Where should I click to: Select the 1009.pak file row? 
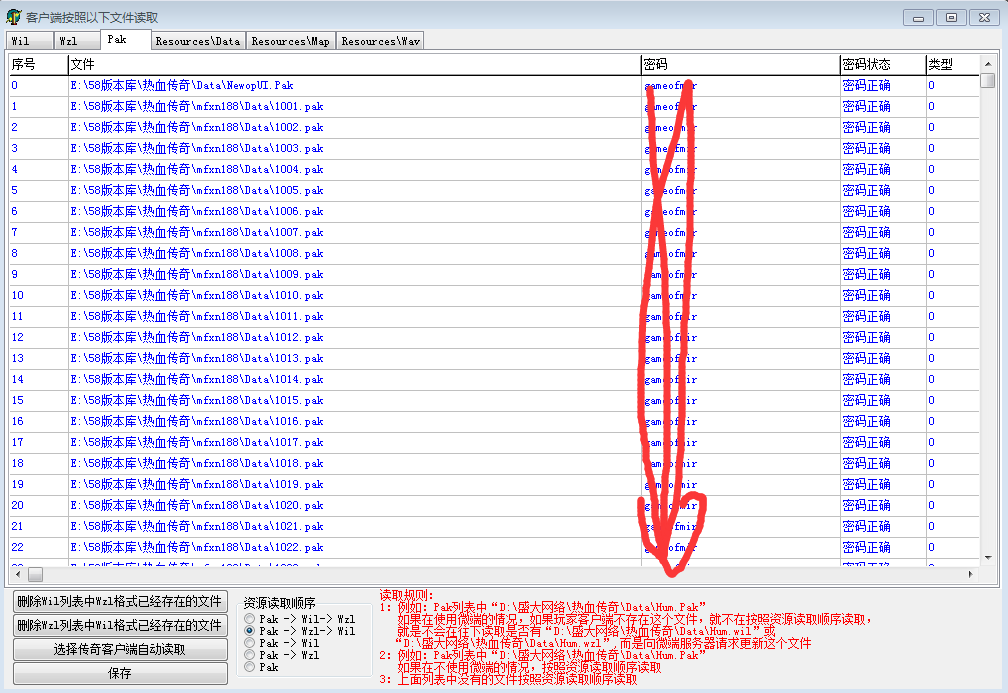(494, 274)
